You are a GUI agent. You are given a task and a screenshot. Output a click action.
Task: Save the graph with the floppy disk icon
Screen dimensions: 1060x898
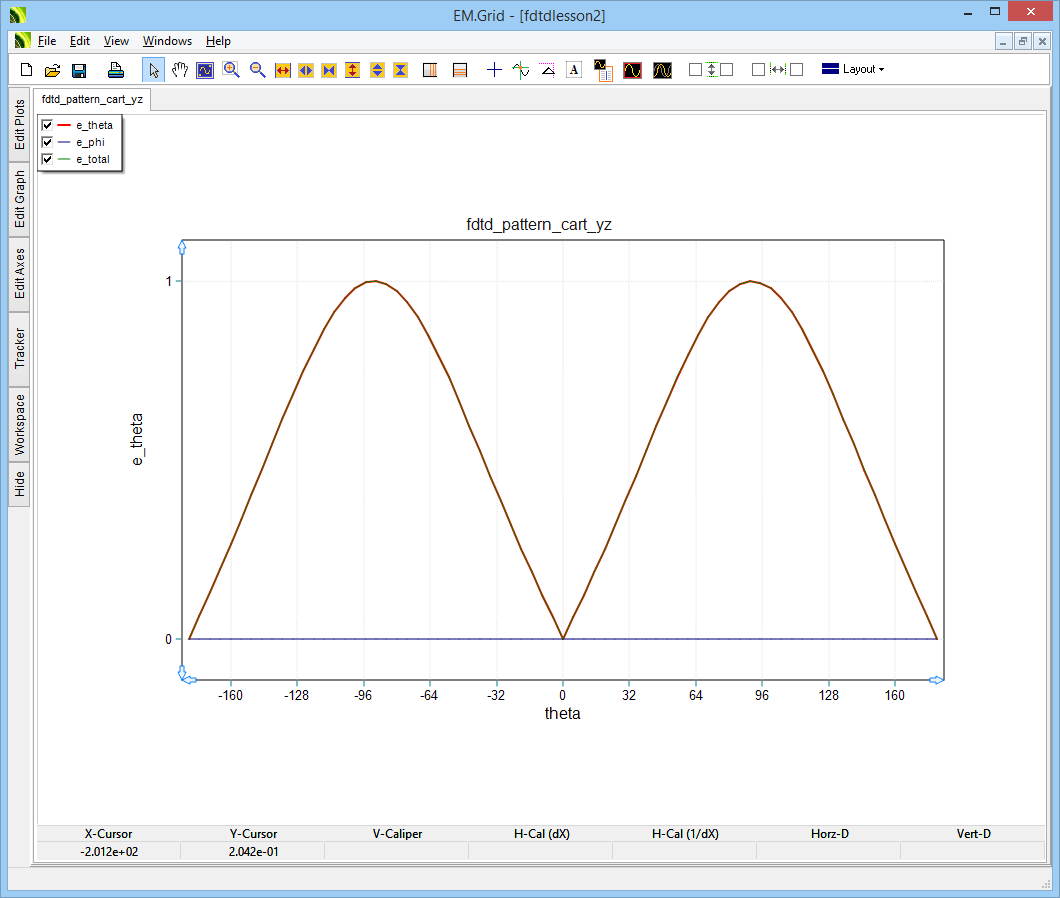tap(79, 70)
